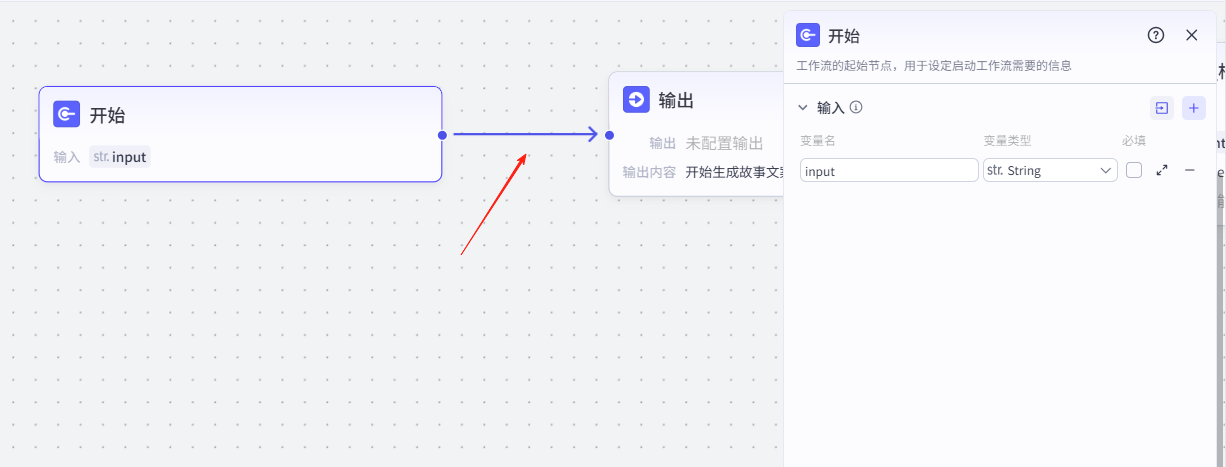Collapse the 输入 section chevron
Viewport: 1226px width, 467px height.
(803, 108)
